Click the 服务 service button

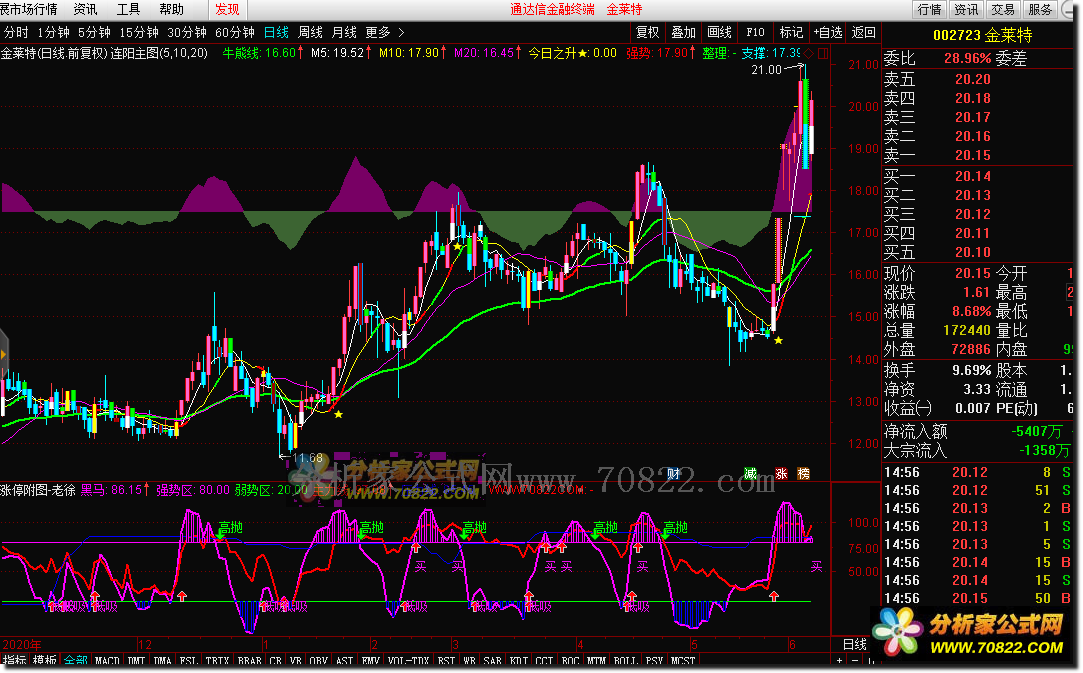pyautogui.click(x=1039, y=10)
